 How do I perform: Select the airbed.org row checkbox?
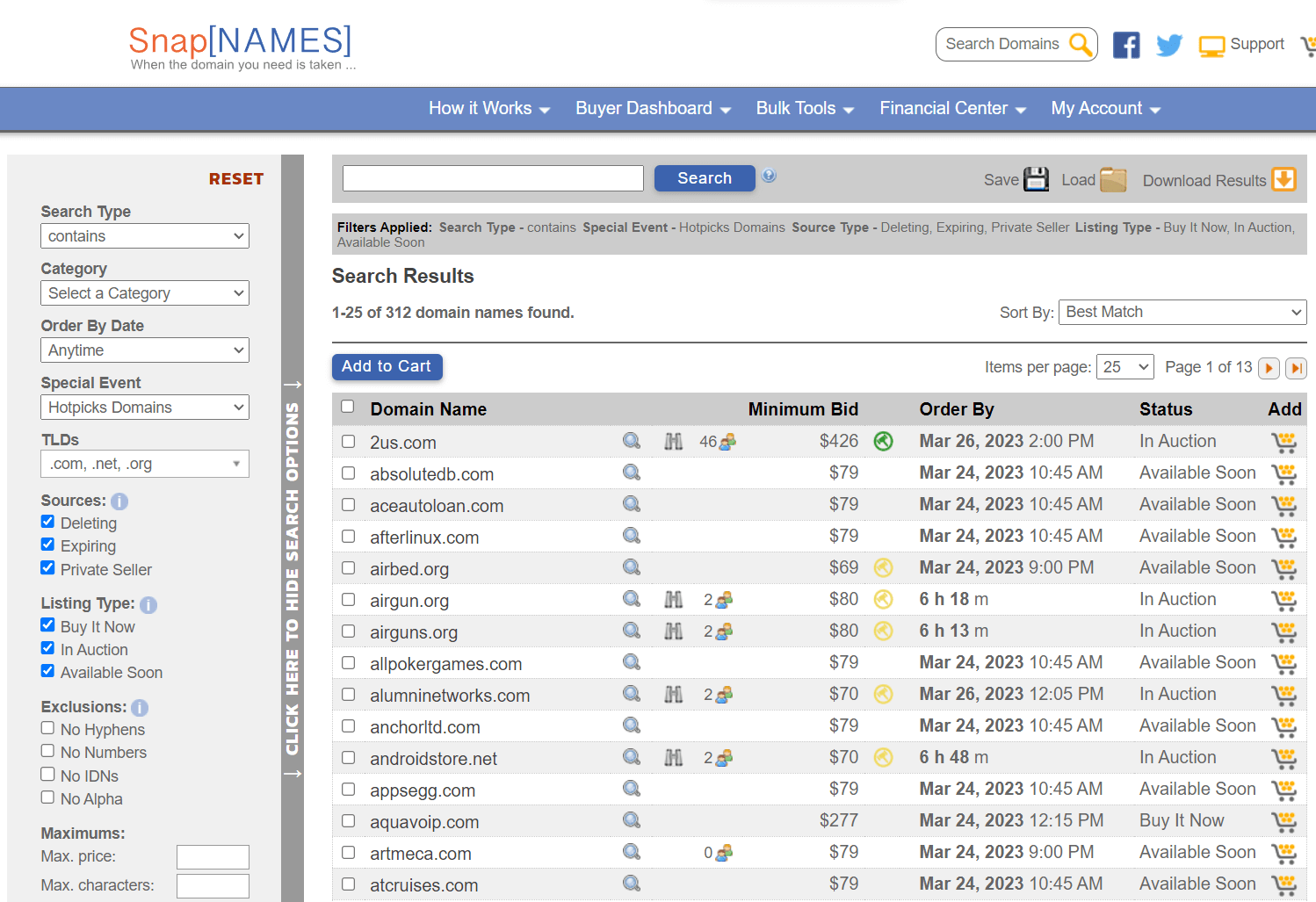point(349,568)
